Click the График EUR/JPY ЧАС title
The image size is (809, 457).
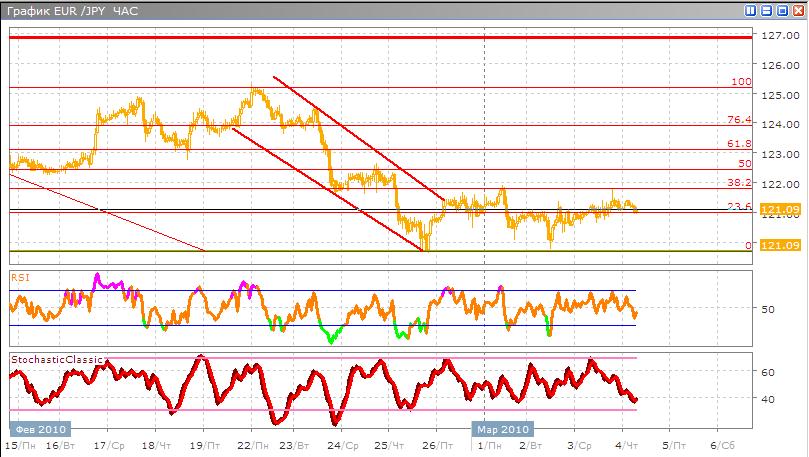pos(69,11)
